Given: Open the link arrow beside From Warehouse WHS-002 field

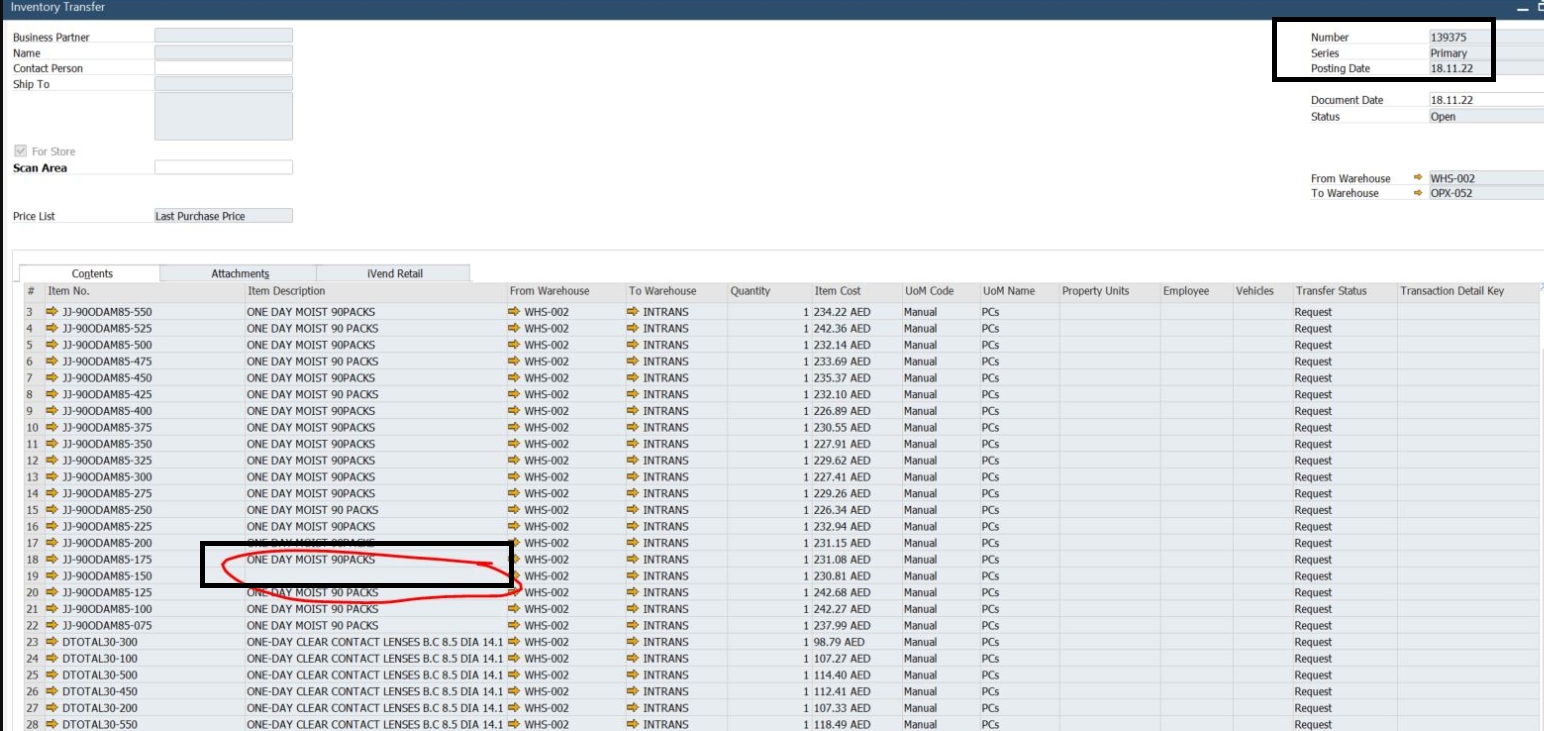Looking at the screenshot, I should click(x=1418, y=178).
